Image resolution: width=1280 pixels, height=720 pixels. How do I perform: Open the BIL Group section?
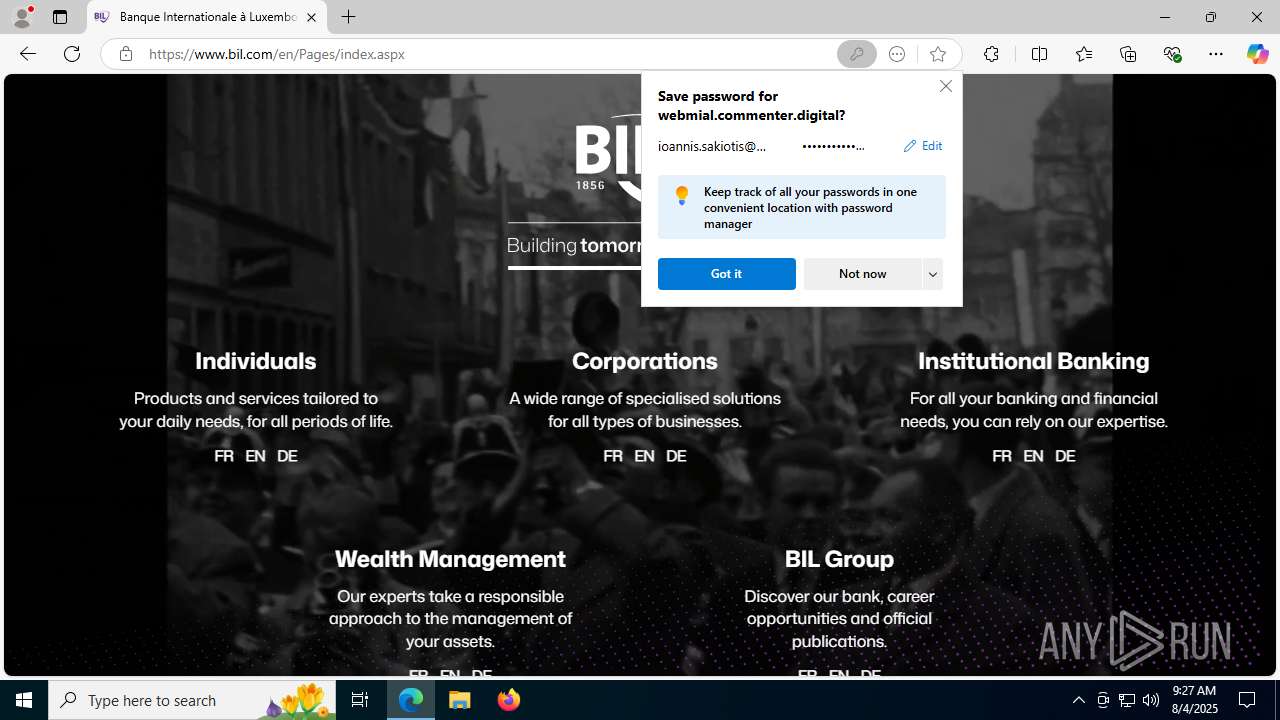pos(839,559)
